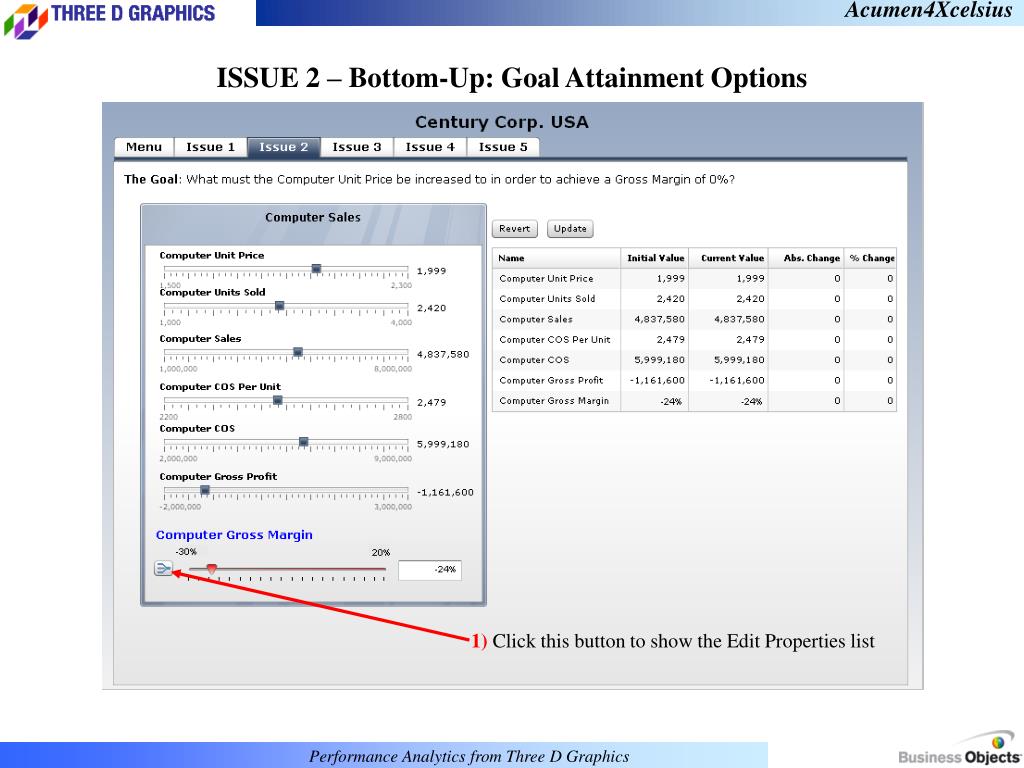
Task: Click the 1,999 value beside Unit Price slider
Action: coord(431,271)
